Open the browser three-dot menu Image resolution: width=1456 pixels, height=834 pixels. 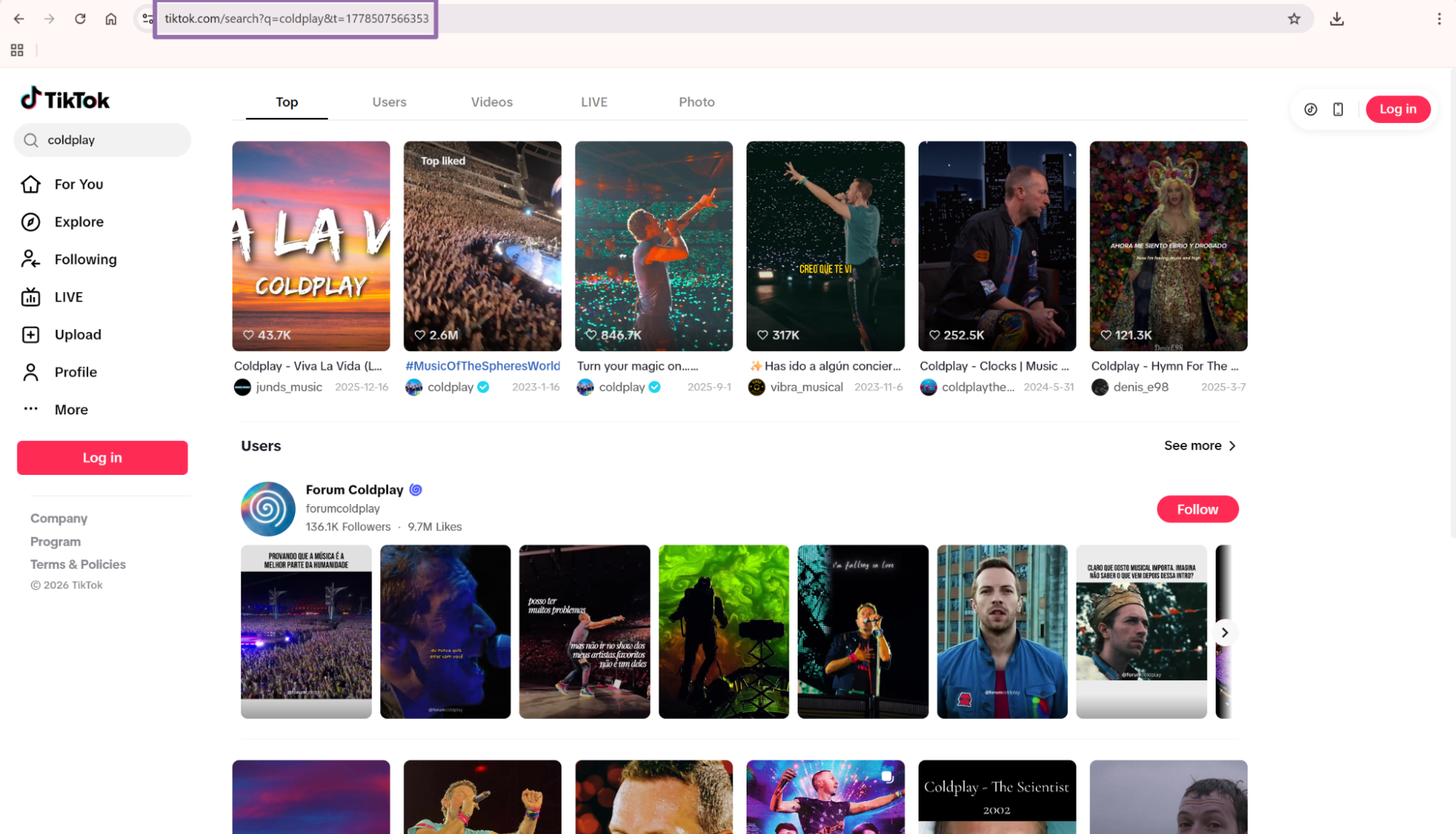(1439, 19)
